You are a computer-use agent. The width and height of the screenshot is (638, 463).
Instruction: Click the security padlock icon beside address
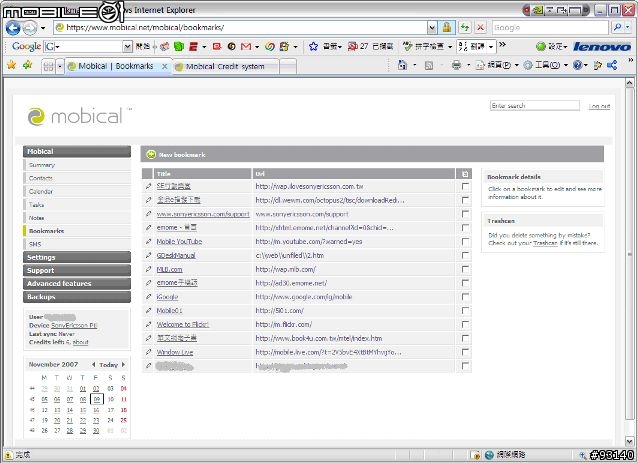pos(446,27)
